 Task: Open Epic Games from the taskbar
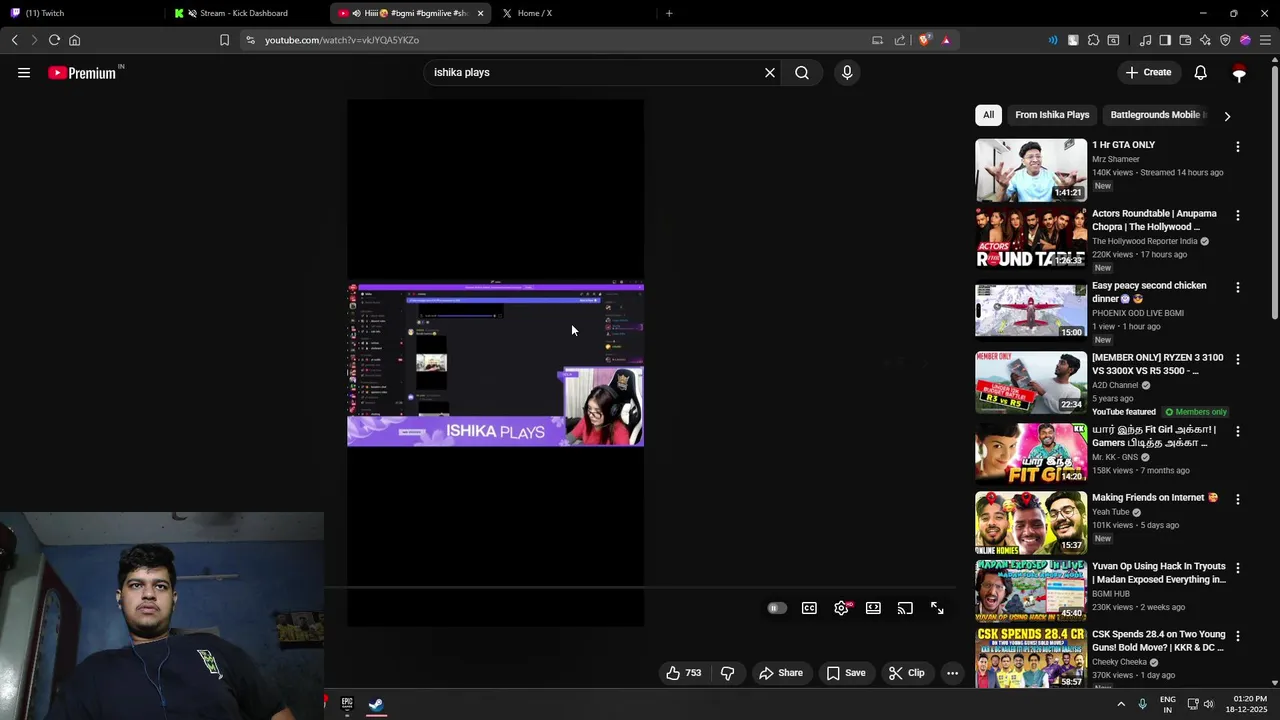(x=347, y=704)
